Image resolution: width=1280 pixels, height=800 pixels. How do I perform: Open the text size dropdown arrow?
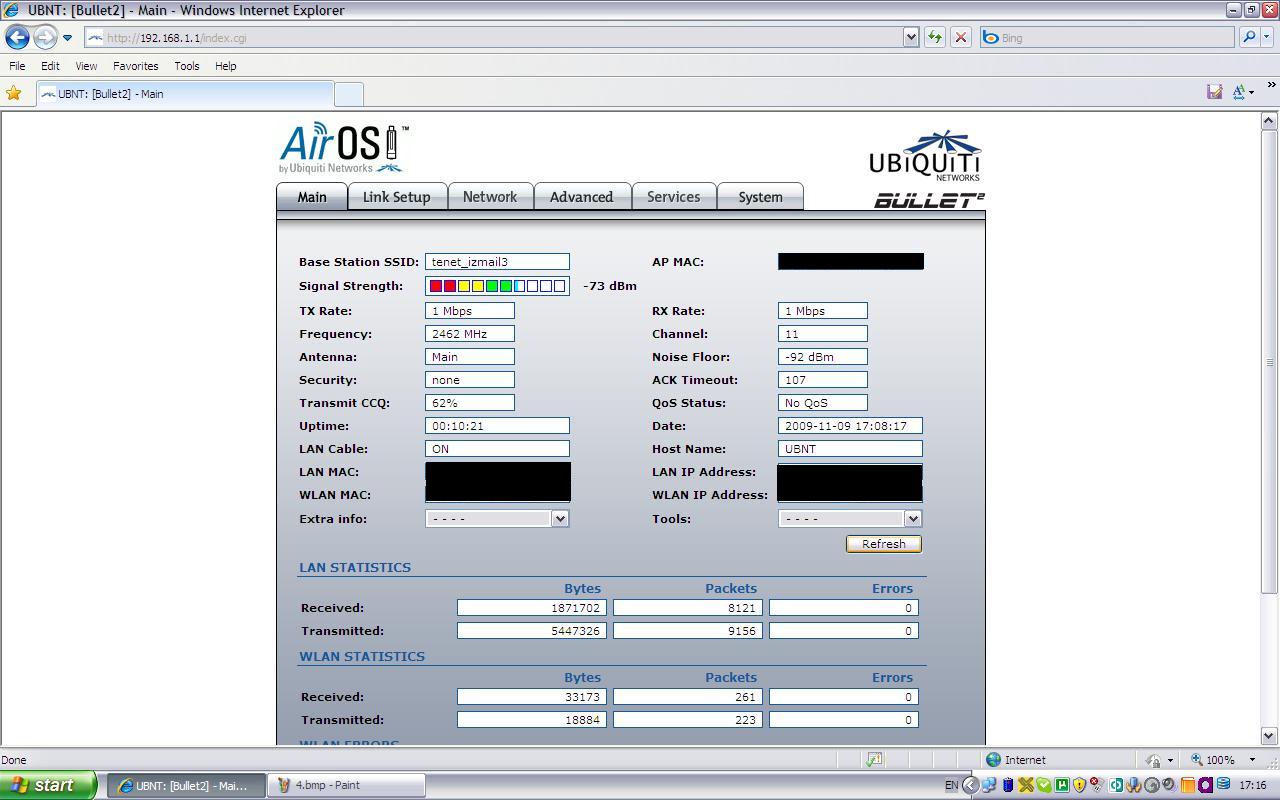pos(1251,93)
